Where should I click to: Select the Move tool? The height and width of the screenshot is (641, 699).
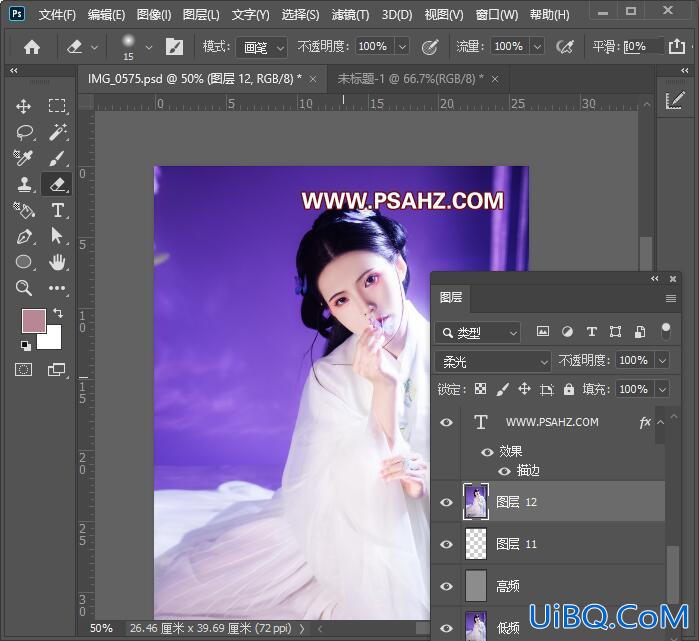[23, 107]
